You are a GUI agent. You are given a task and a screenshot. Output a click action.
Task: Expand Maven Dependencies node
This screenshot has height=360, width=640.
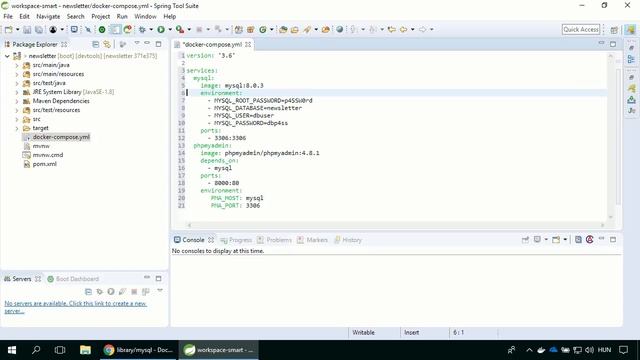point(17,101)
